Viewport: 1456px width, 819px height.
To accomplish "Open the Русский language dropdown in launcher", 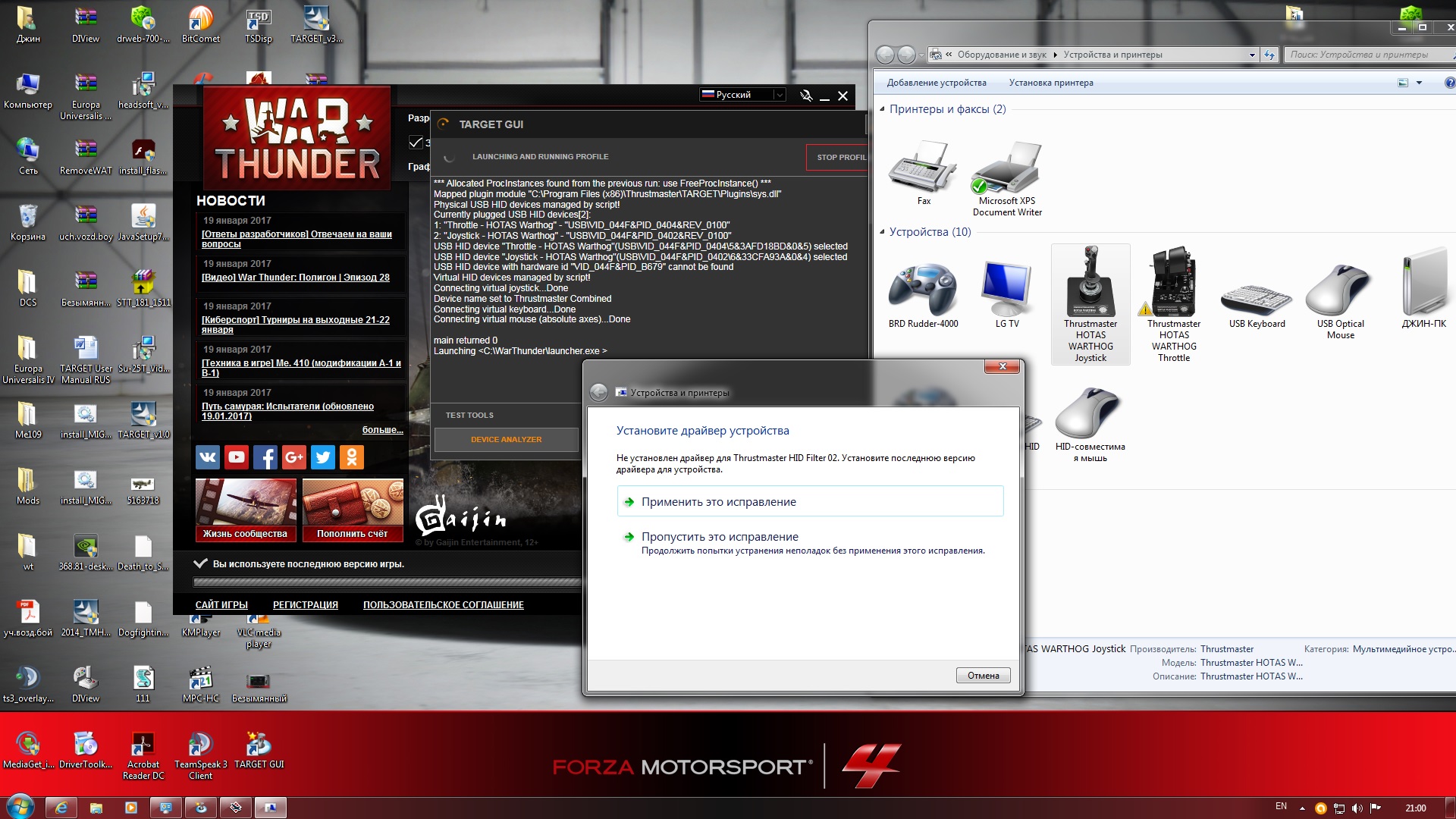I will (x=742, y=95).
